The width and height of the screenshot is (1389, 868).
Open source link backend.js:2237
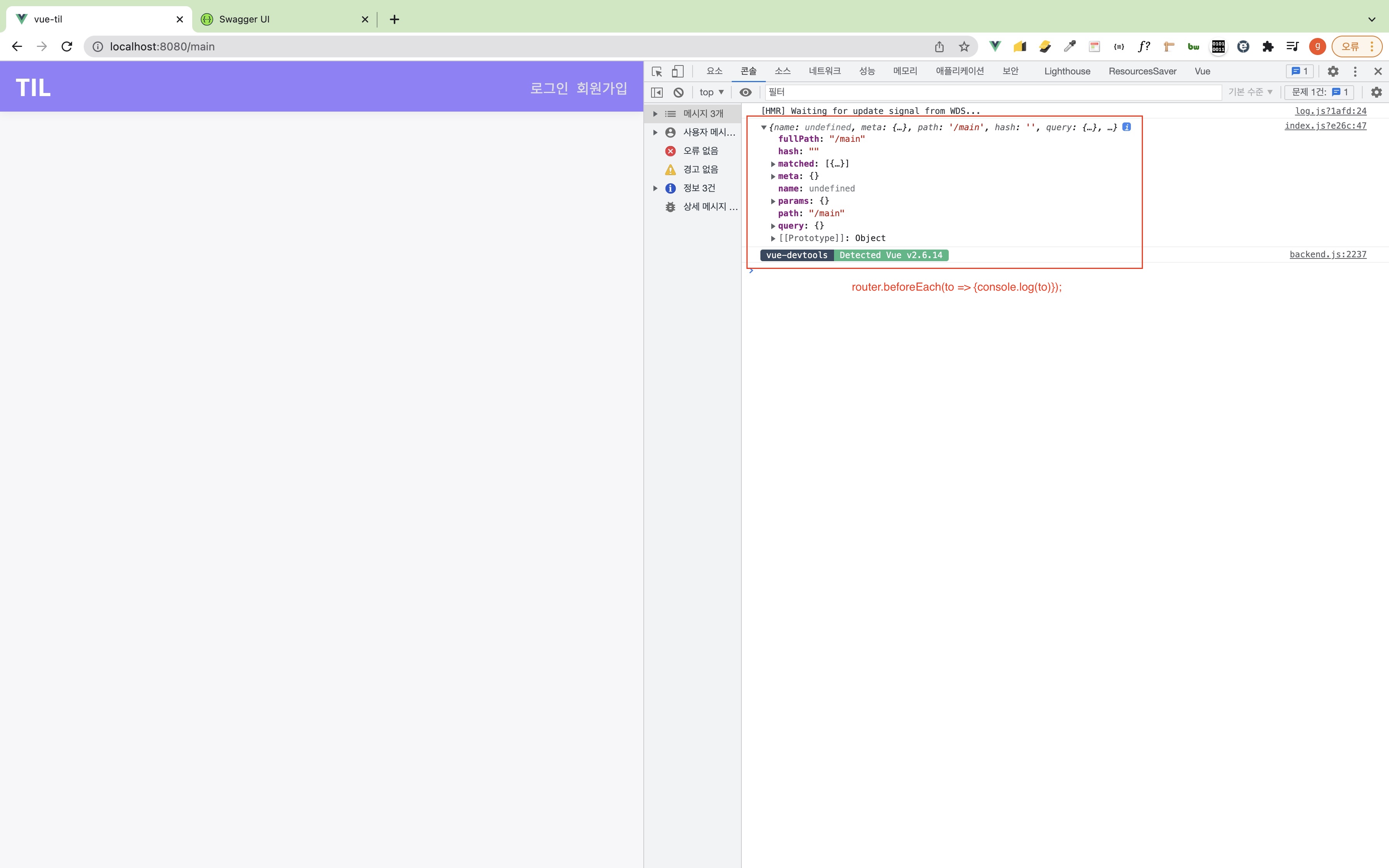[1328, 254]
